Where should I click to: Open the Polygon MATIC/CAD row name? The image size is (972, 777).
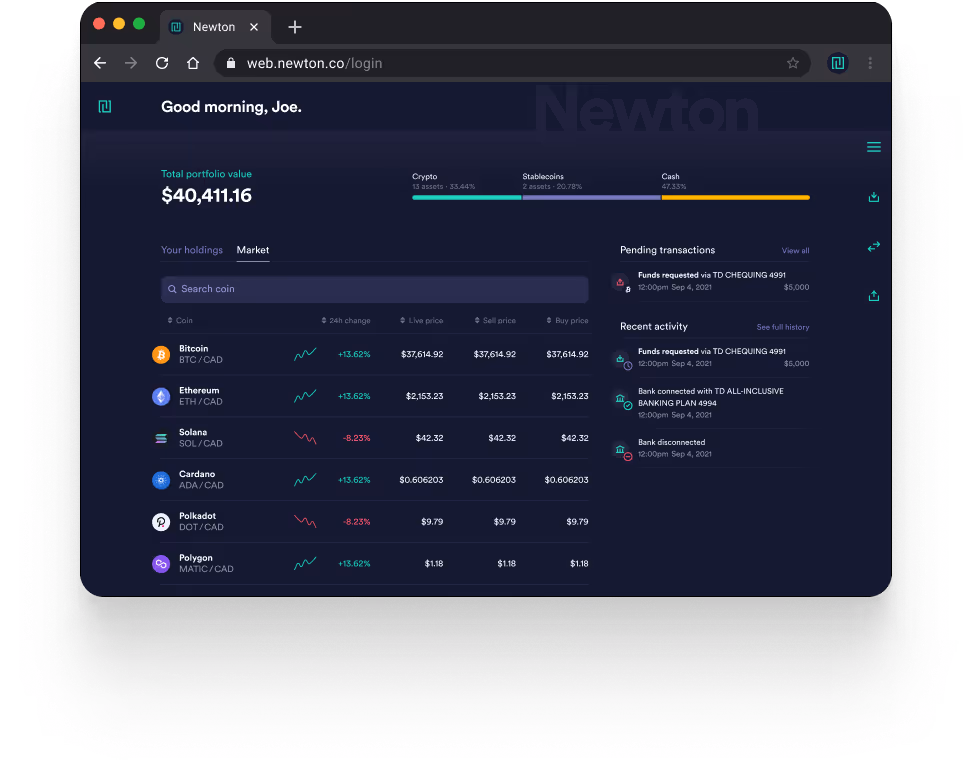coord(206,564)
